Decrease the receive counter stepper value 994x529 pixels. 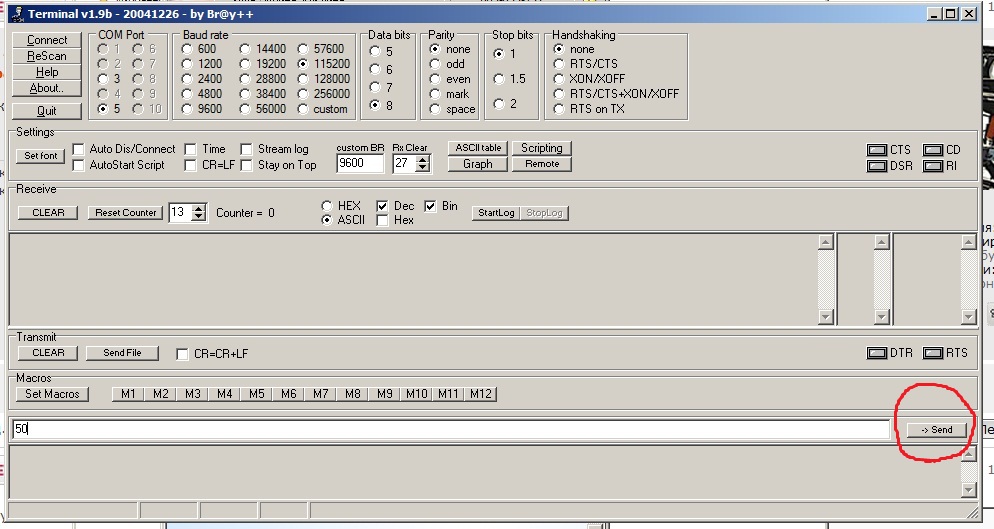tap(199, 217)
